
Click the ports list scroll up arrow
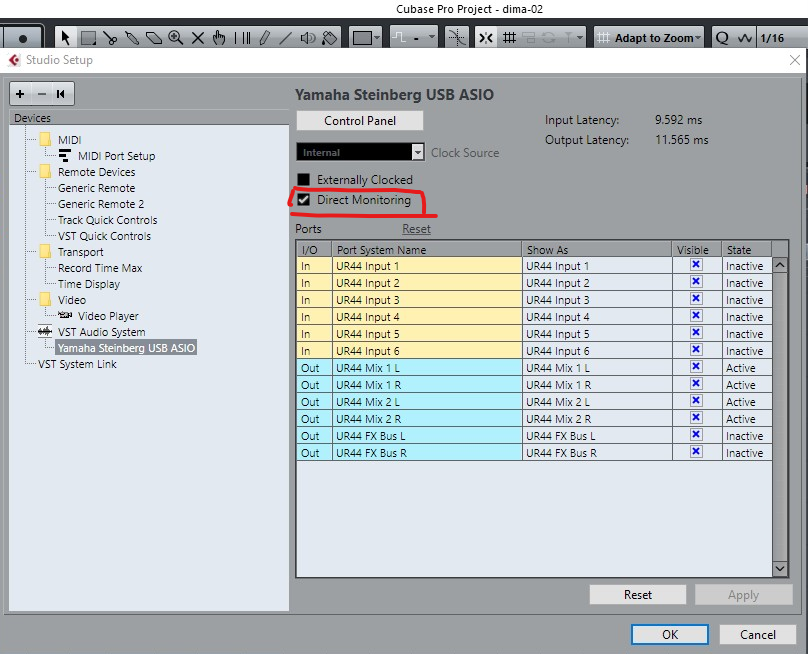[780, 265]
